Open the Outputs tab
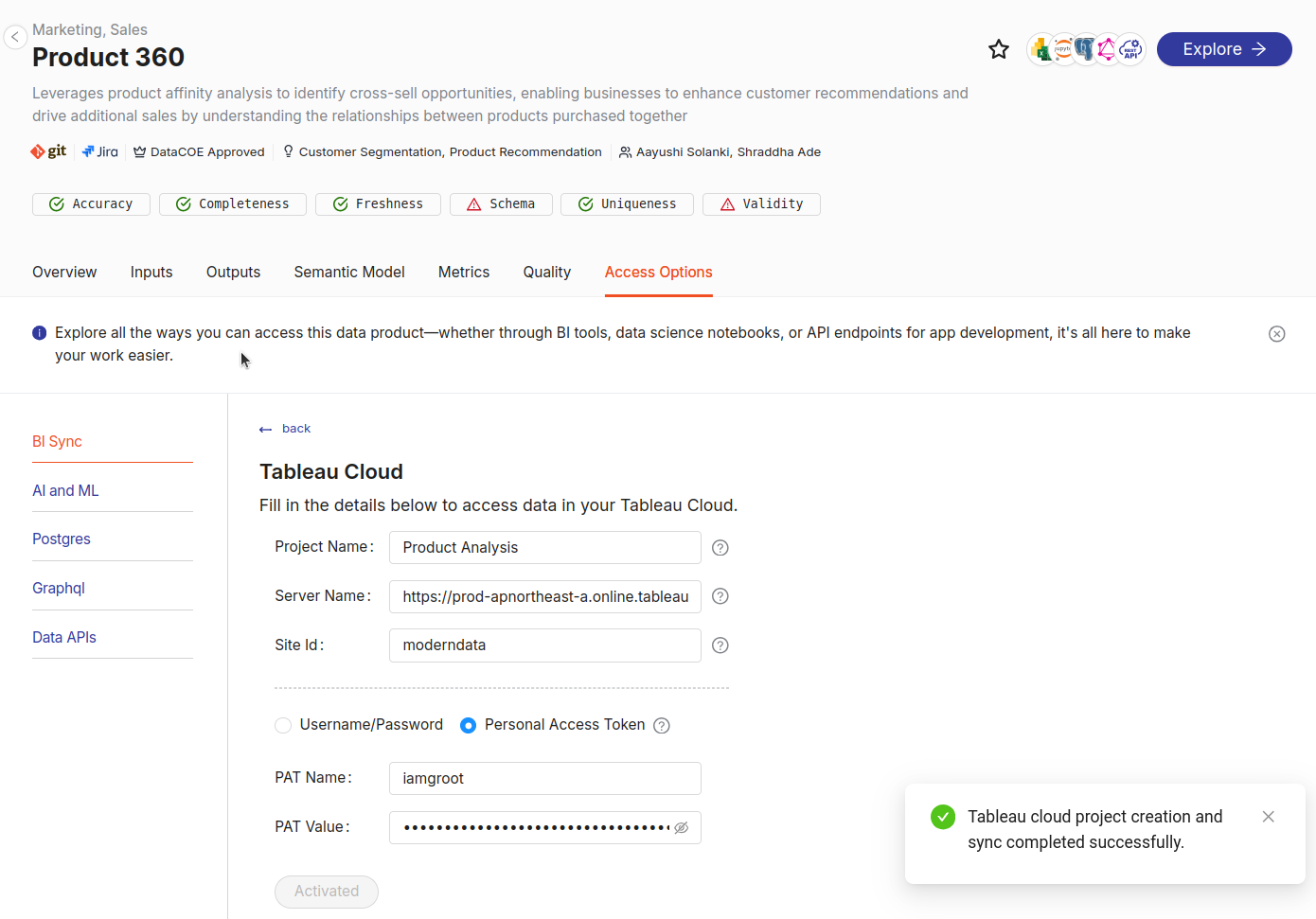This screenshot has width=1316, height=919. [x=233, y=273]
